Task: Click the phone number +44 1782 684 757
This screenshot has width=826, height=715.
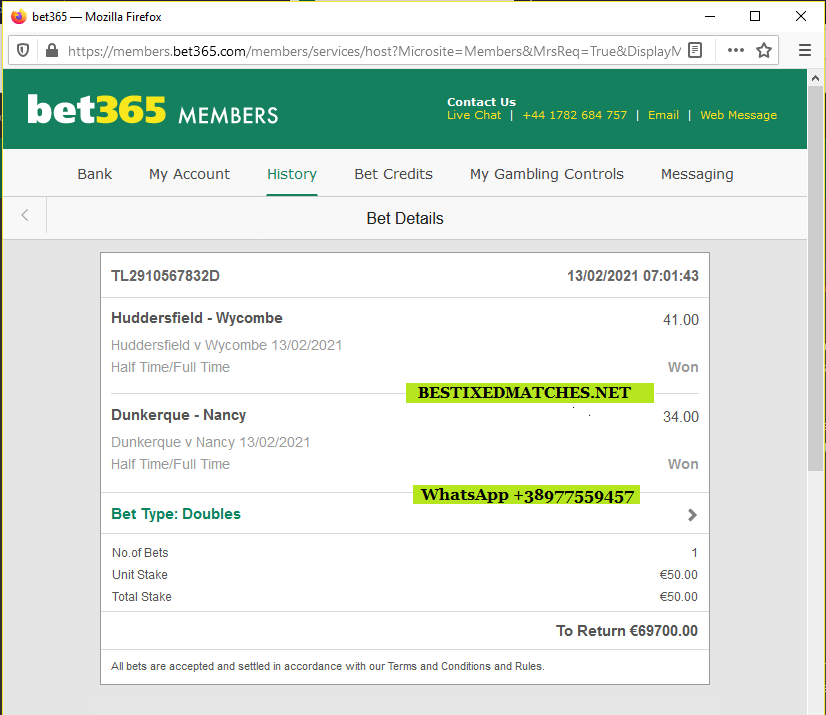Action: click(574, 115)
